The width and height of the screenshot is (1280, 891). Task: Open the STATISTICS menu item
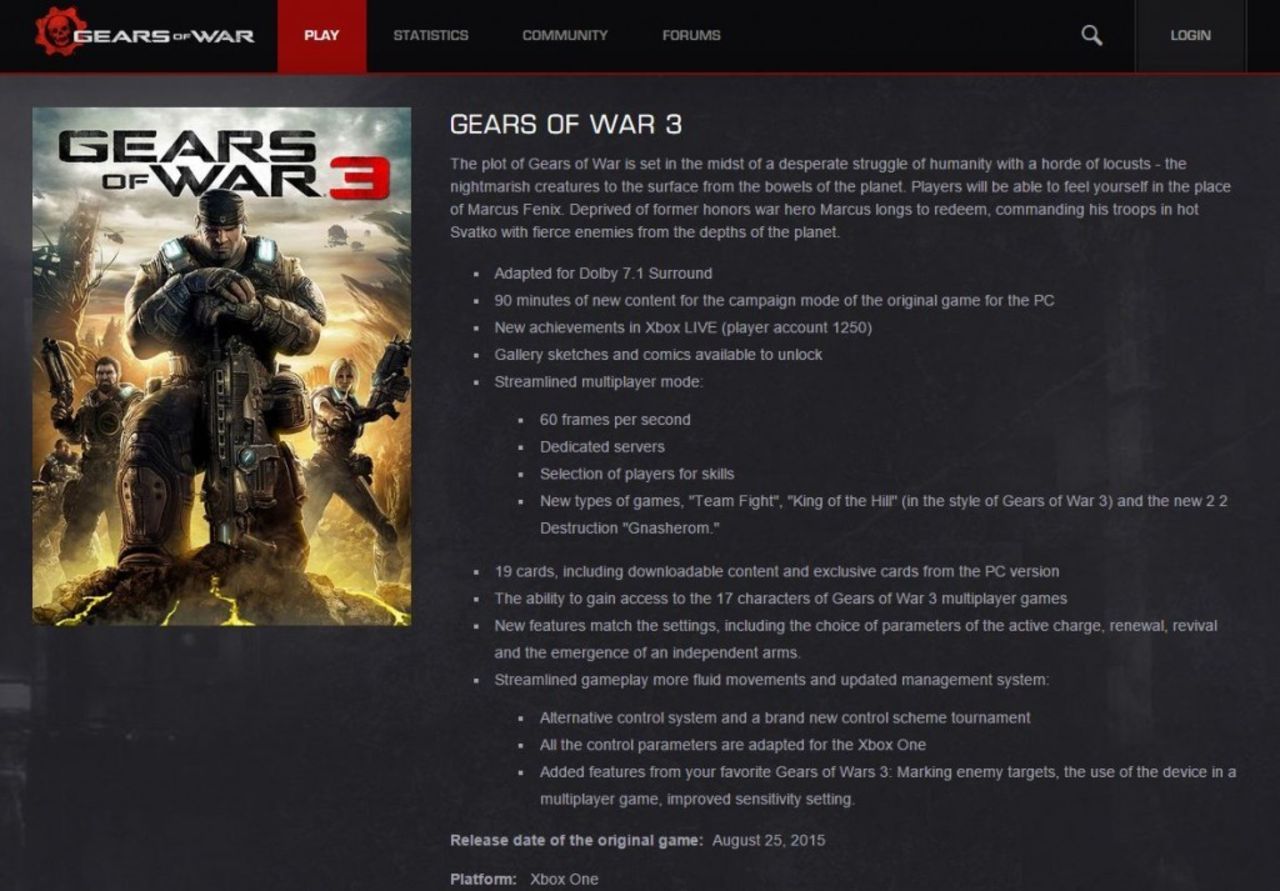pos(430,34)
